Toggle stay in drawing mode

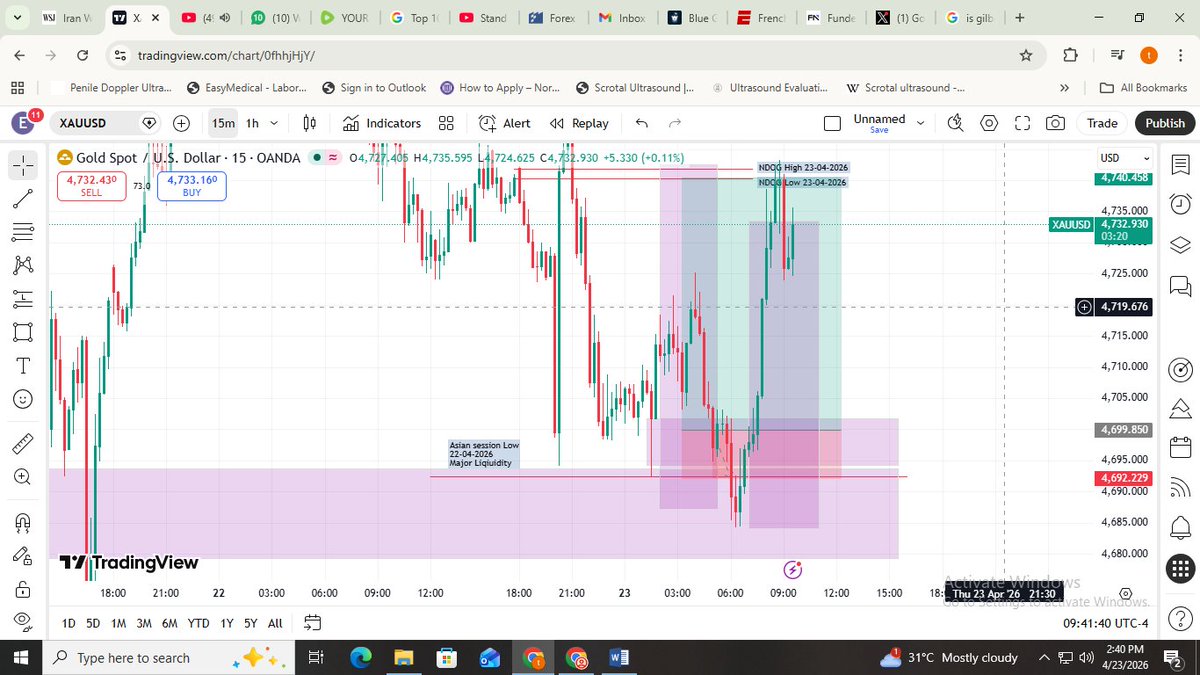(x=25, y=555)
